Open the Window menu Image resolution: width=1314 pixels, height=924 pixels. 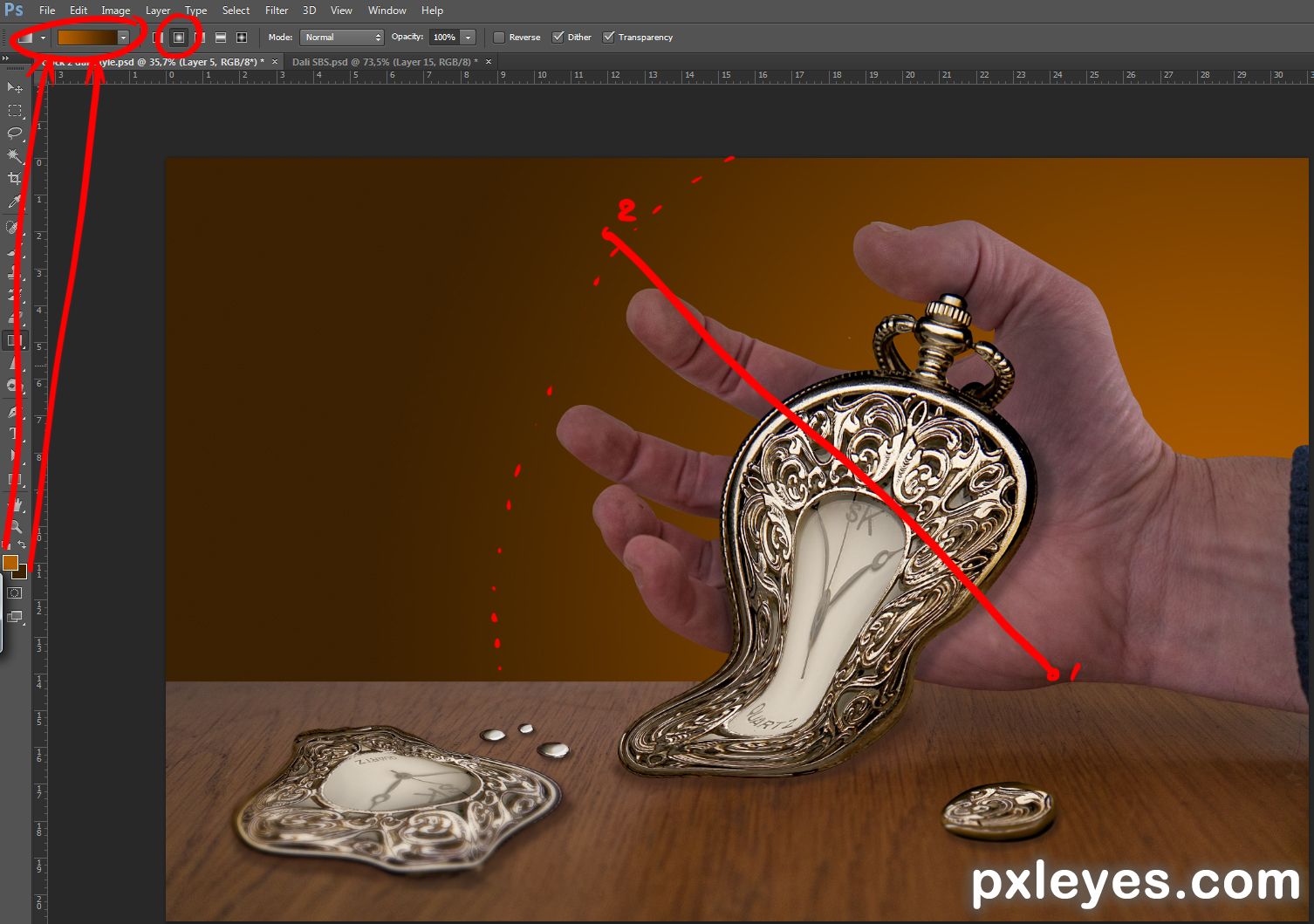pos(387,10)
